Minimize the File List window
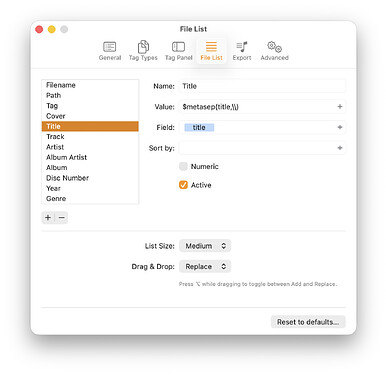The width and height of the screenshot is (386, 375). (52, 29)
